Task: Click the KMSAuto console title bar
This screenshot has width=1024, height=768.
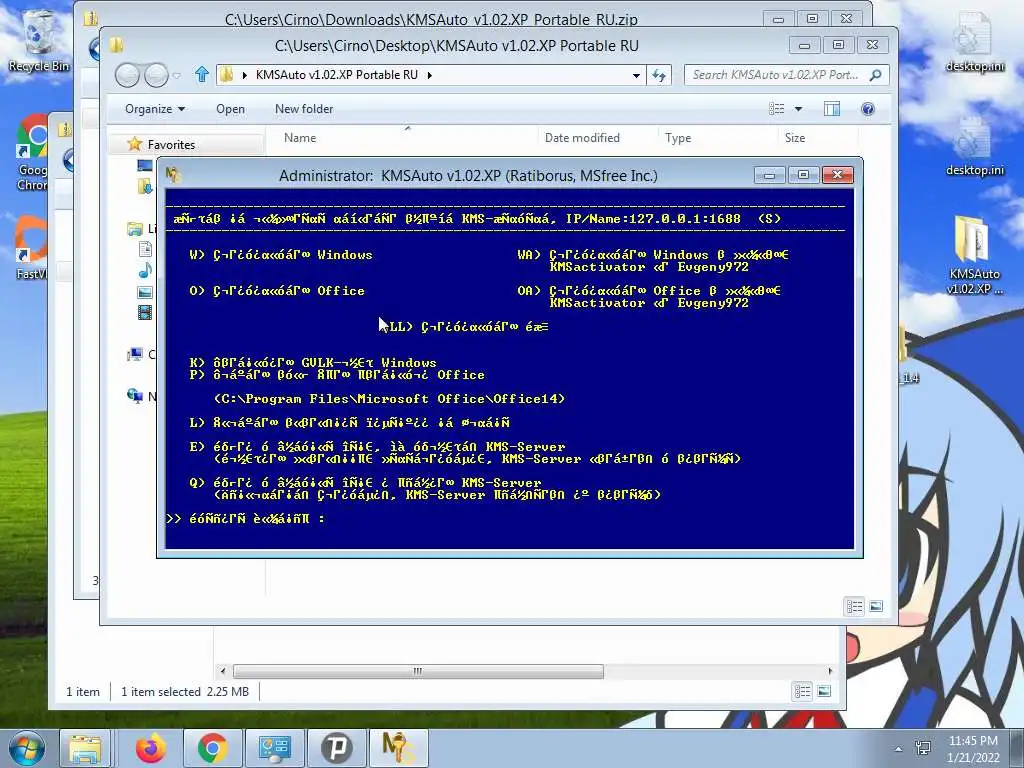Action: coord(468,176)
